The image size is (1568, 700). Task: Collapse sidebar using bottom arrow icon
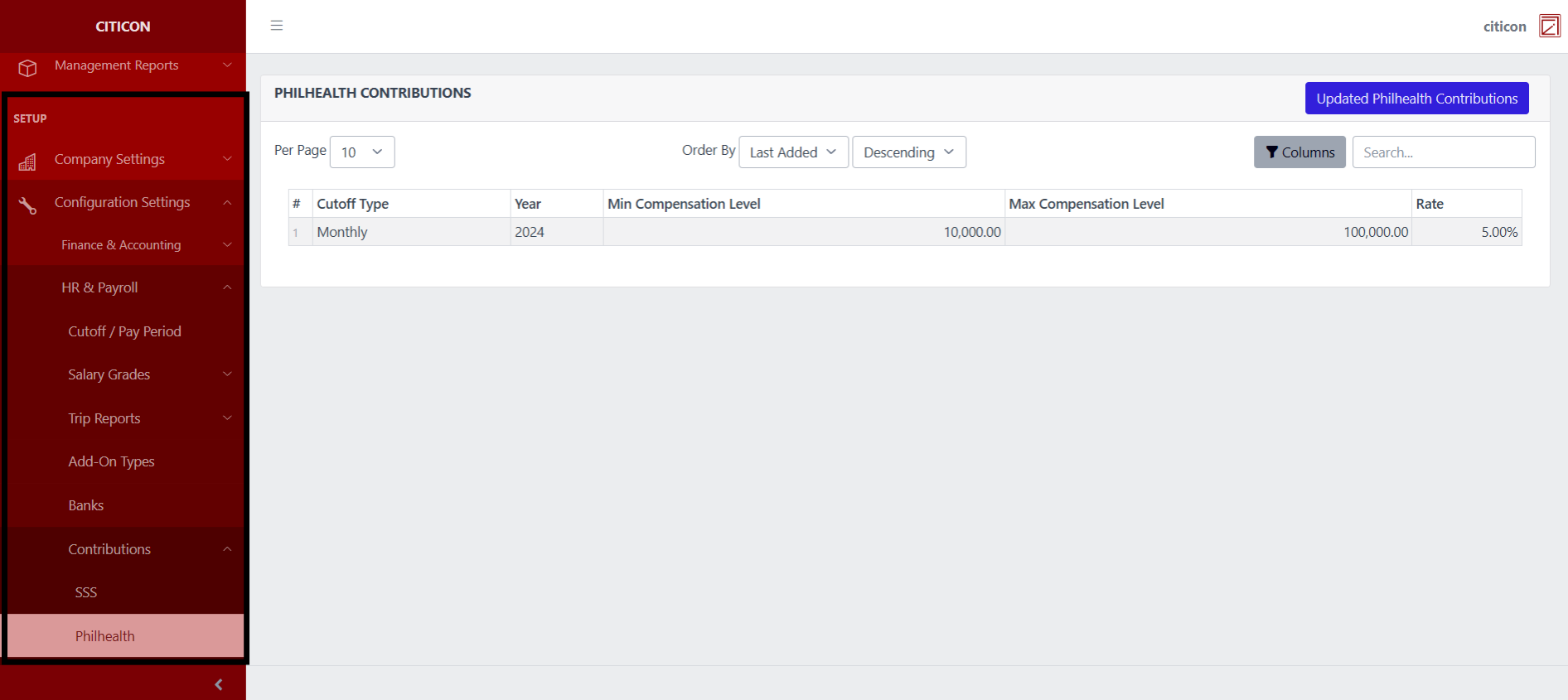tap(218, 684)
